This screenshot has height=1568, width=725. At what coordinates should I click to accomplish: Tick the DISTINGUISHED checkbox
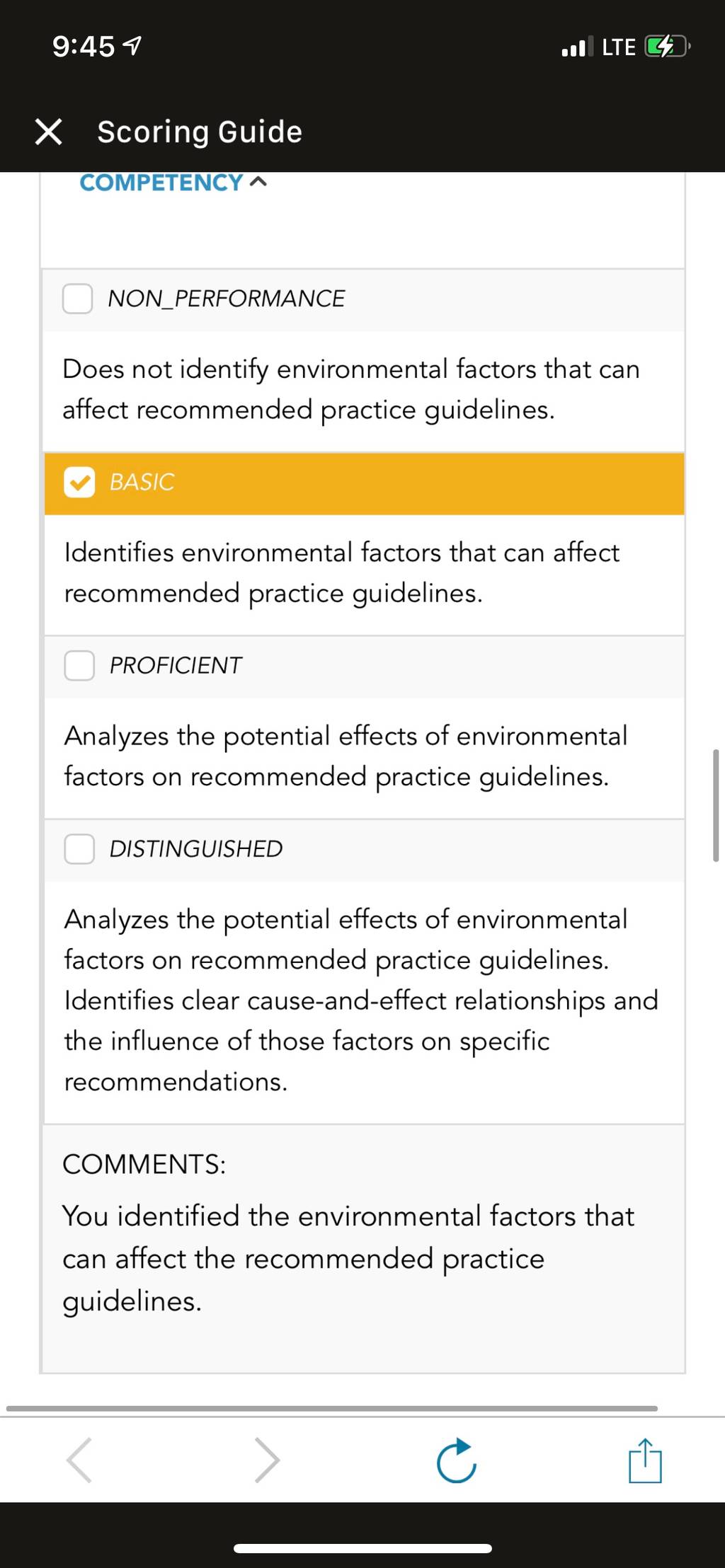pyautogui.click(x=79, y=849)
